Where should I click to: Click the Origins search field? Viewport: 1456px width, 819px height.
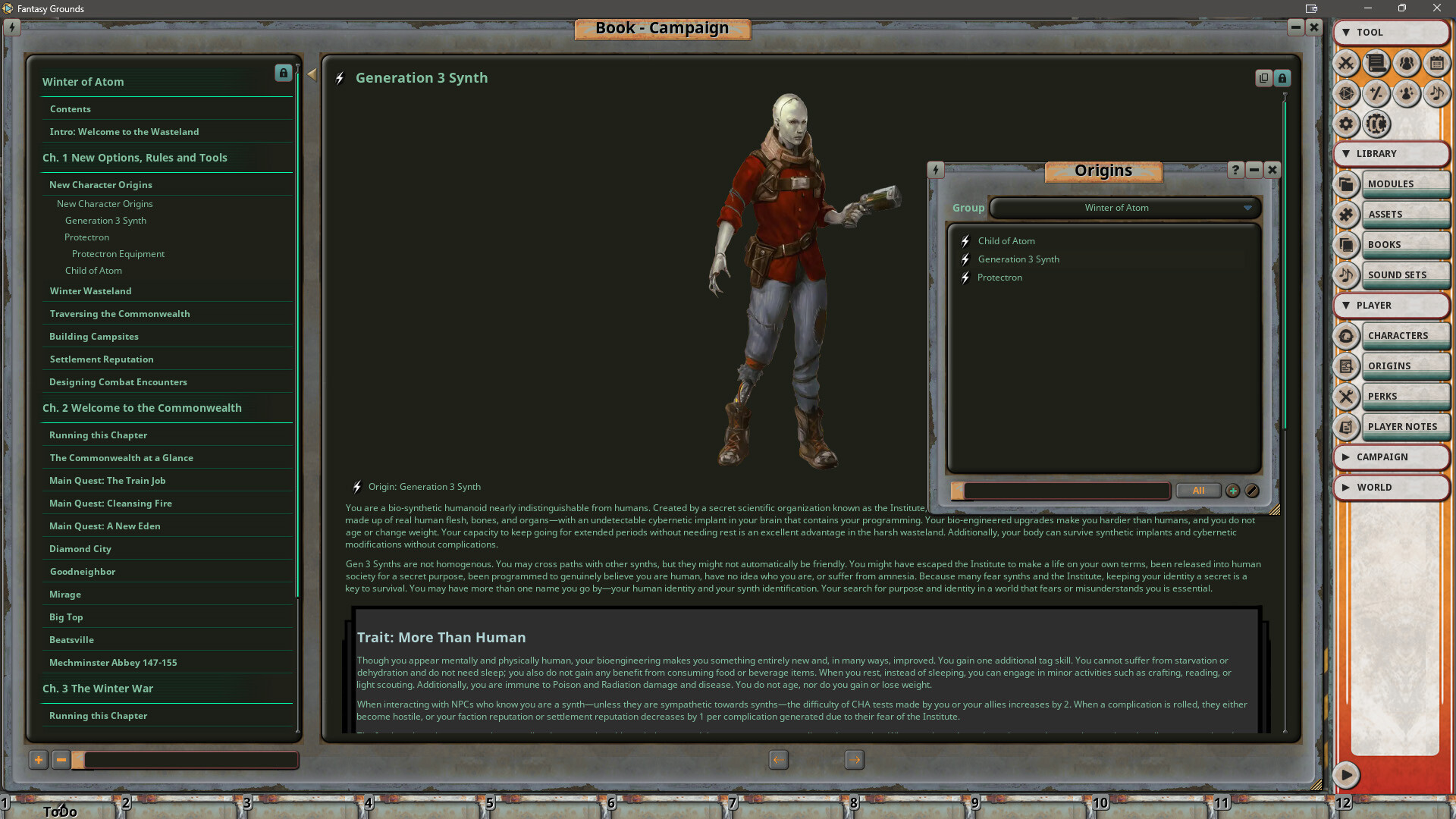pos(1062,491)
